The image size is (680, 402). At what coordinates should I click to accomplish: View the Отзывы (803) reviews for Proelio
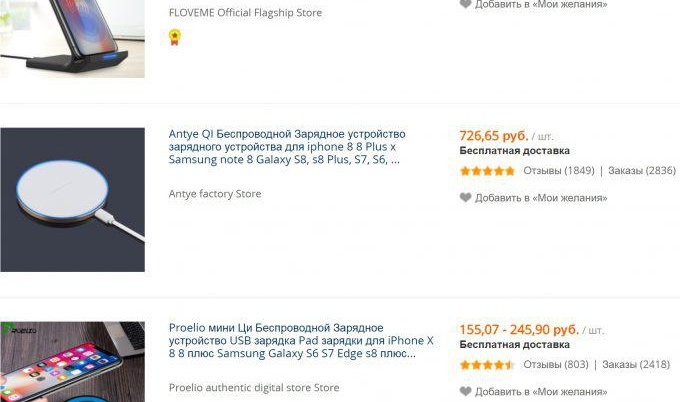pos(555,365)
